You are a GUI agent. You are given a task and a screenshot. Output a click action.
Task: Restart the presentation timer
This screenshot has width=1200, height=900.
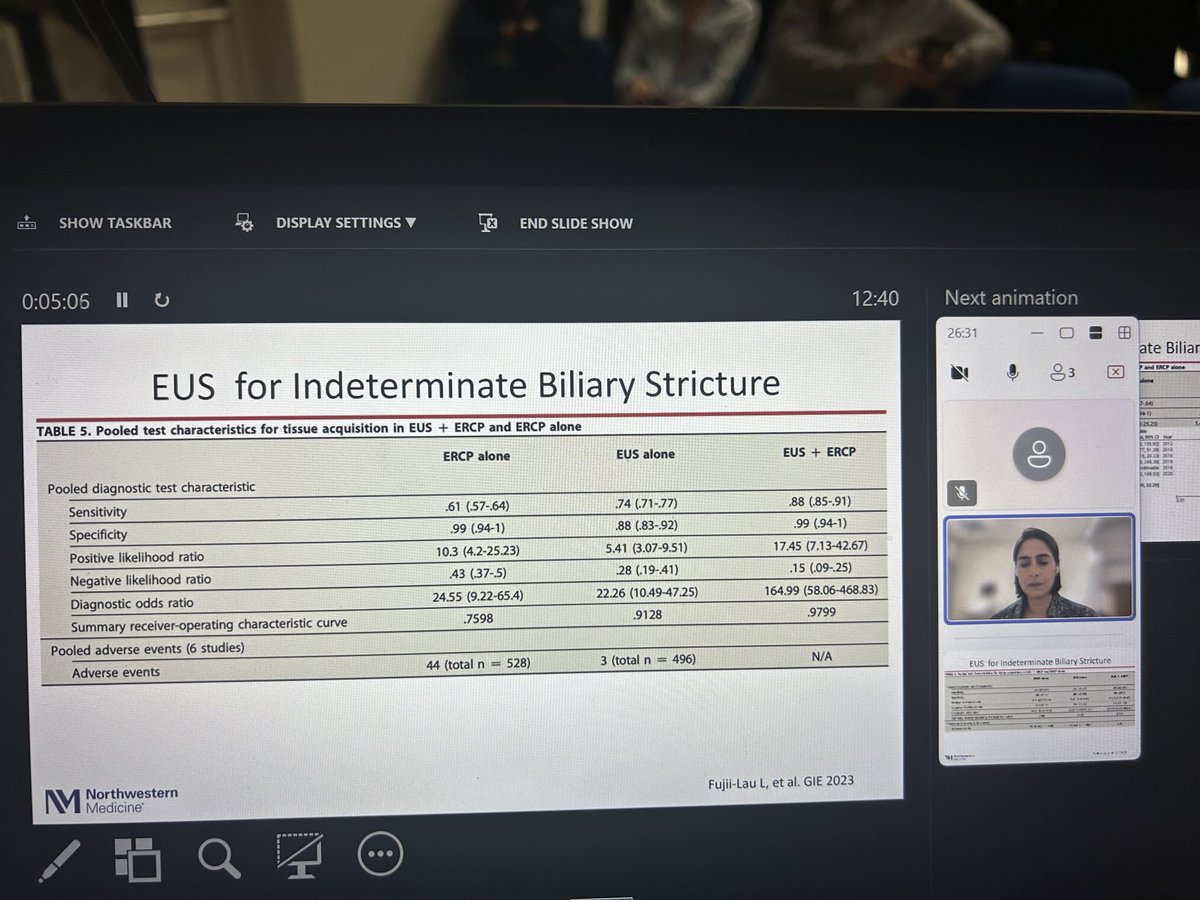162,299
